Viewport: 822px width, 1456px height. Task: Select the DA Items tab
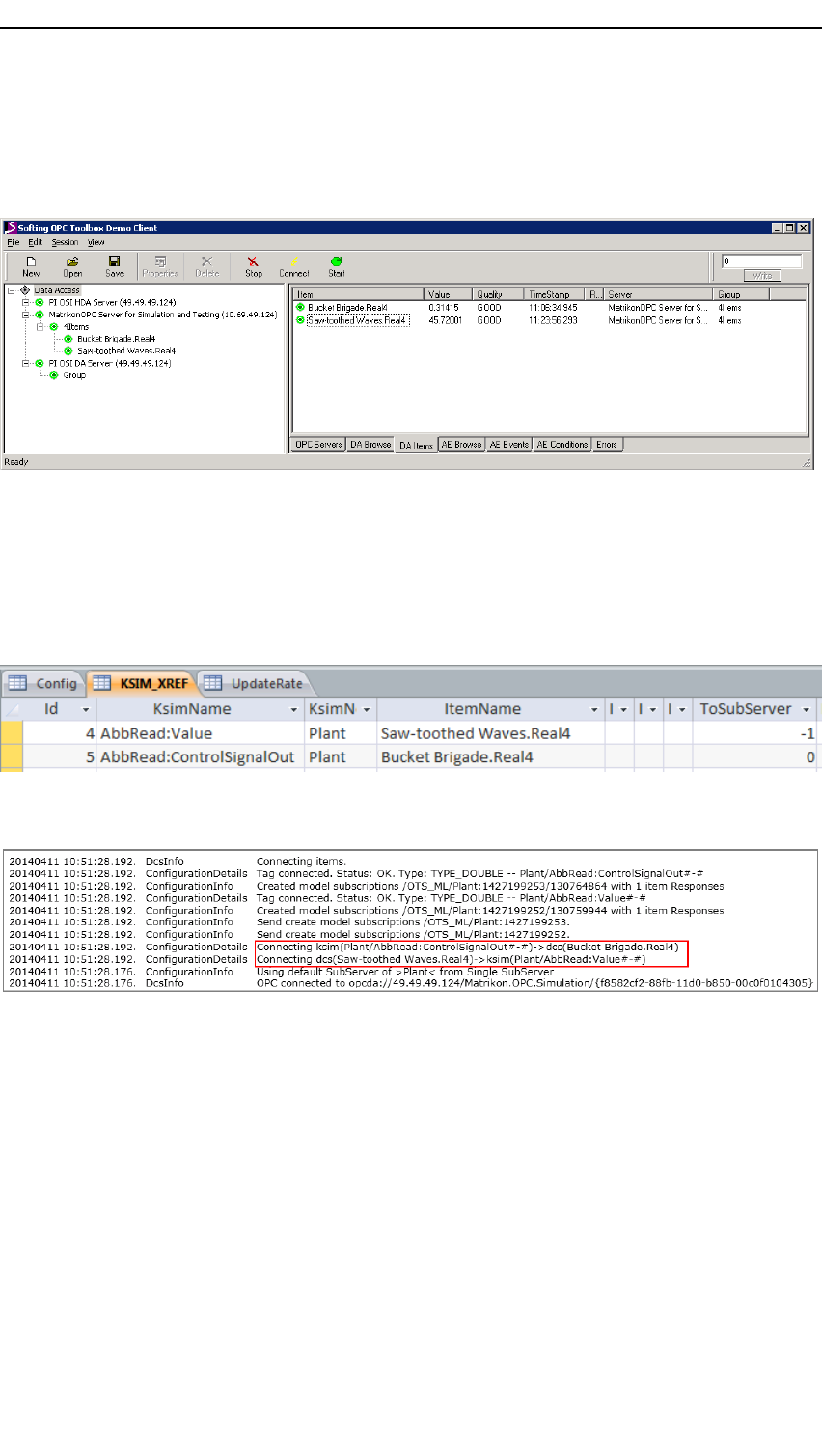tap(417, 445)
